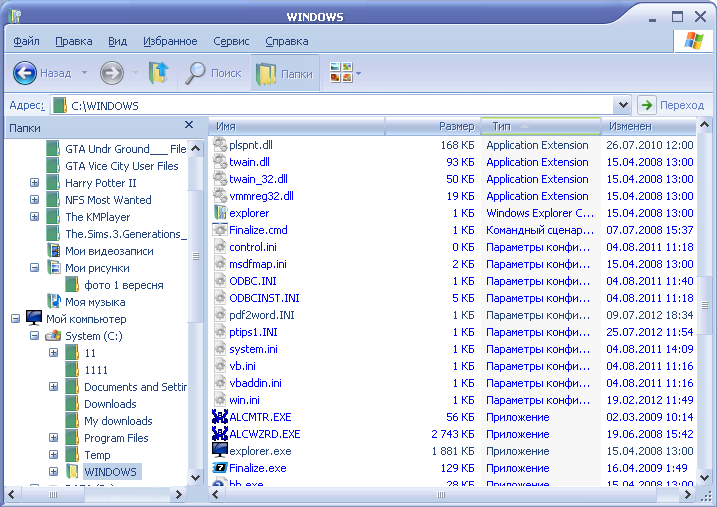Sort by the Имя column header

(296, 126)
